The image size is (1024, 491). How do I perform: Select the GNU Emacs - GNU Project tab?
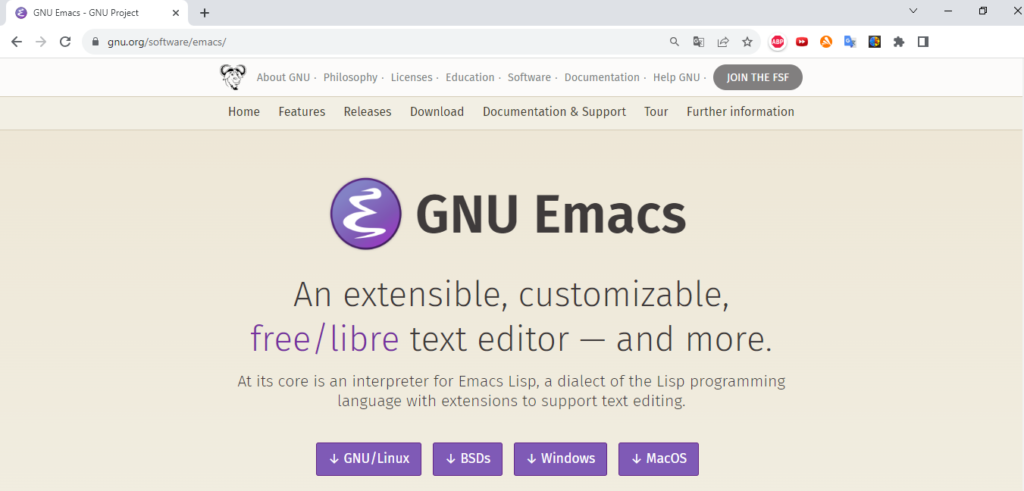pyautogui.click(x=97, y=13)
